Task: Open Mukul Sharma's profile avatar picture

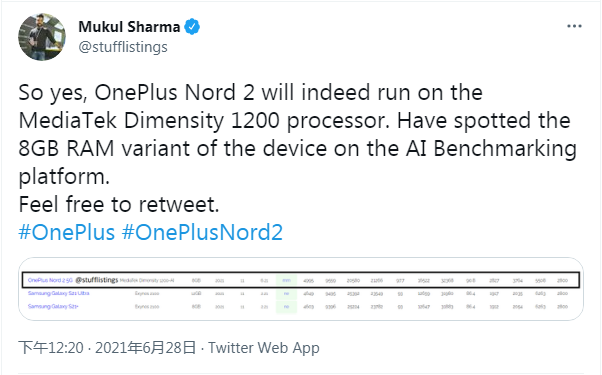Action: pyautogui.click(x=42, y=37)
